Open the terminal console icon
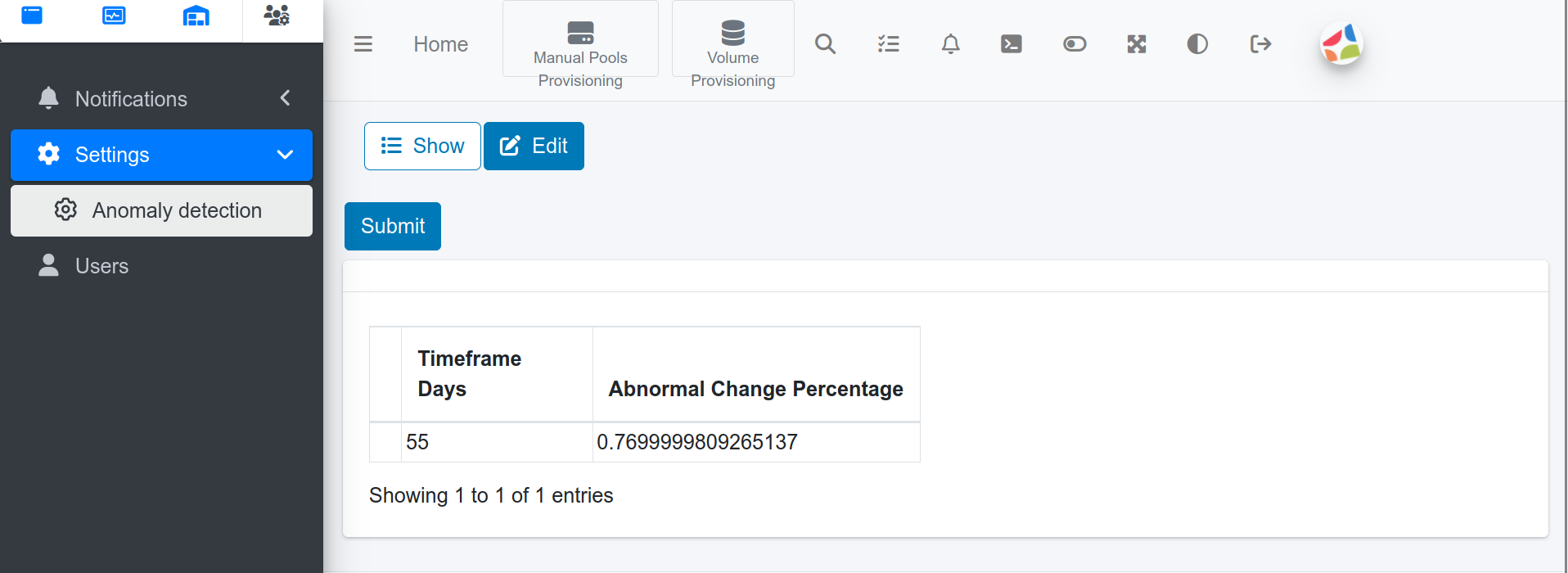Image resolution: width=1568 pixels, height=573 pixels. coord(1012,44)
